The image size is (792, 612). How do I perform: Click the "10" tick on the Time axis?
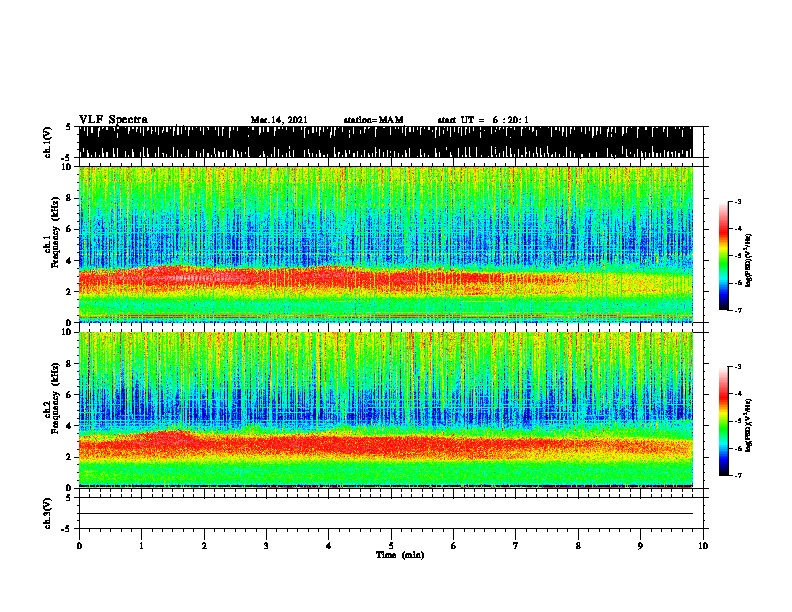coord(703,546)
